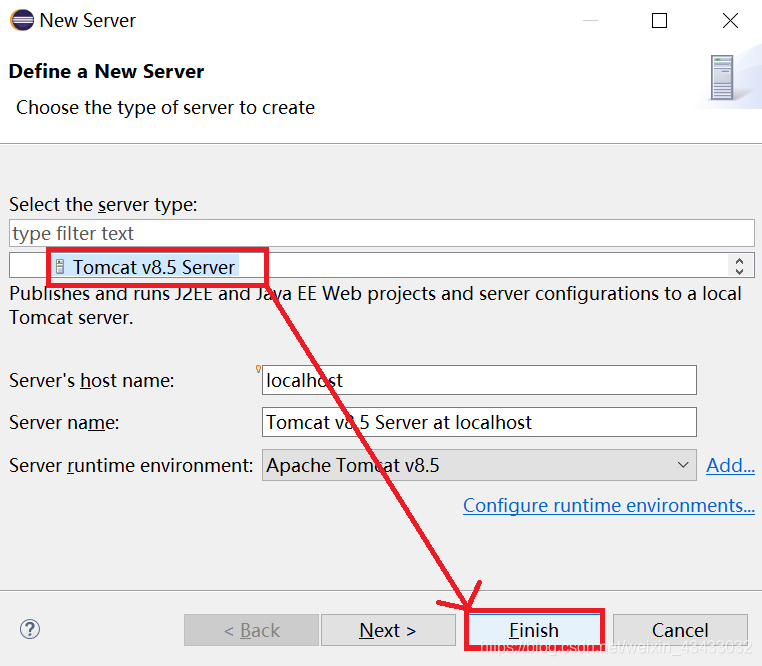
Task: Click the server list scroll down arrow
Action: tap(739, 271)
